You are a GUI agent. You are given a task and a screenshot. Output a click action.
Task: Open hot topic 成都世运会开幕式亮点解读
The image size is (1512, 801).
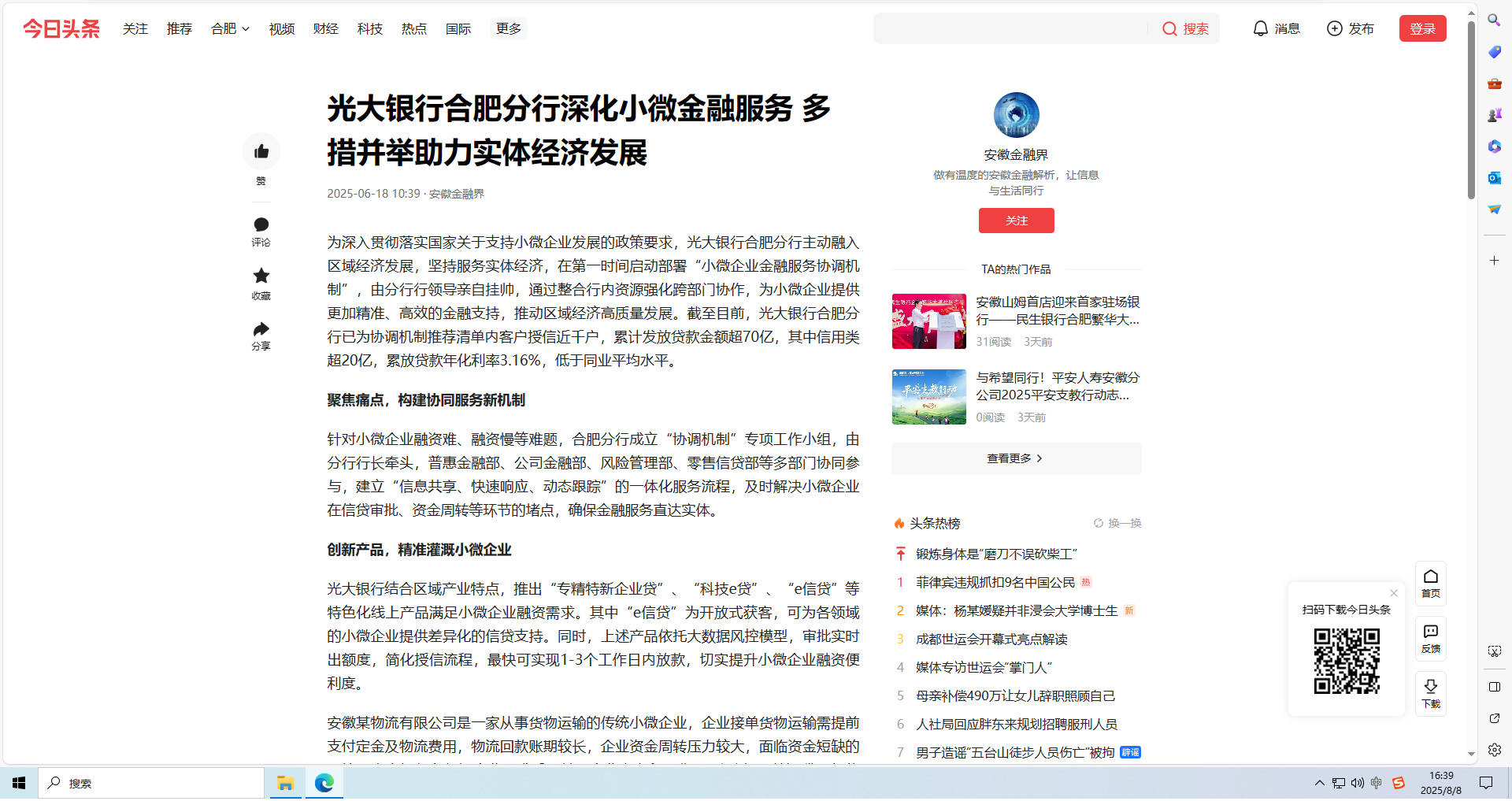(991, 639)
